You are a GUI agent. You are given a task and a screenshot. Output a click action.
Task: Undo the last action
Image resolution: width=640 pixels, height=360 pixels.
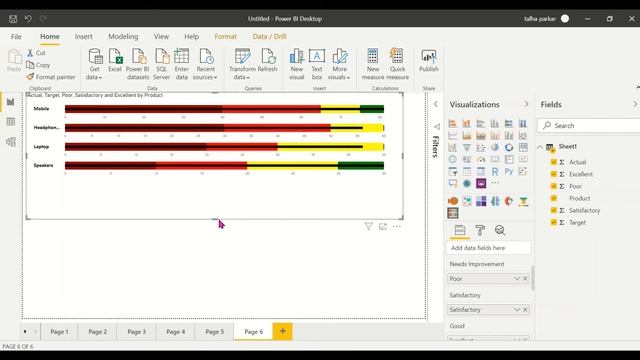[28, 19]
